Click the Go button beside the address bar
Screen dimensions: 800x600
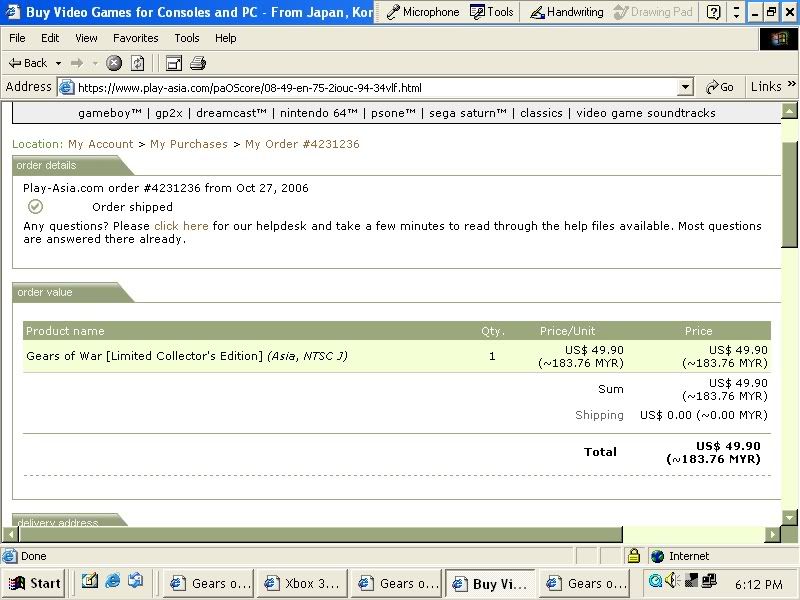click(720, 87)
